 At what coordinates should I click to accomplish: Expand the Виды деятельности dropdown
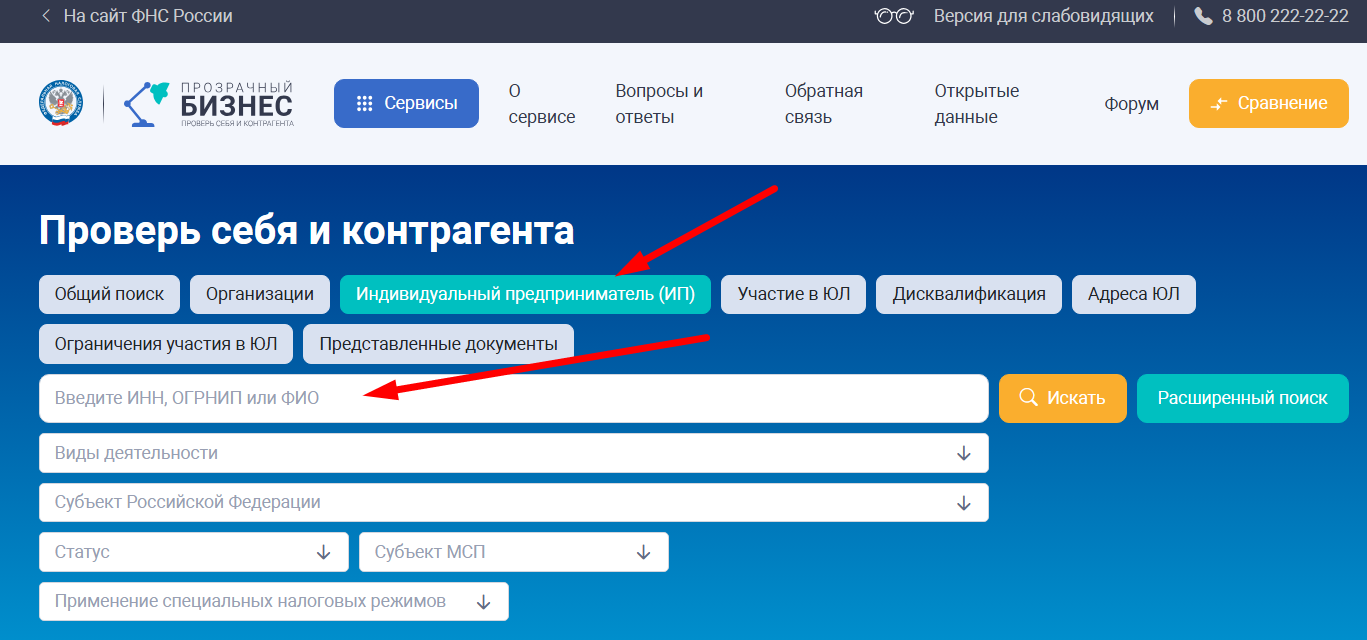pos(513,453)
